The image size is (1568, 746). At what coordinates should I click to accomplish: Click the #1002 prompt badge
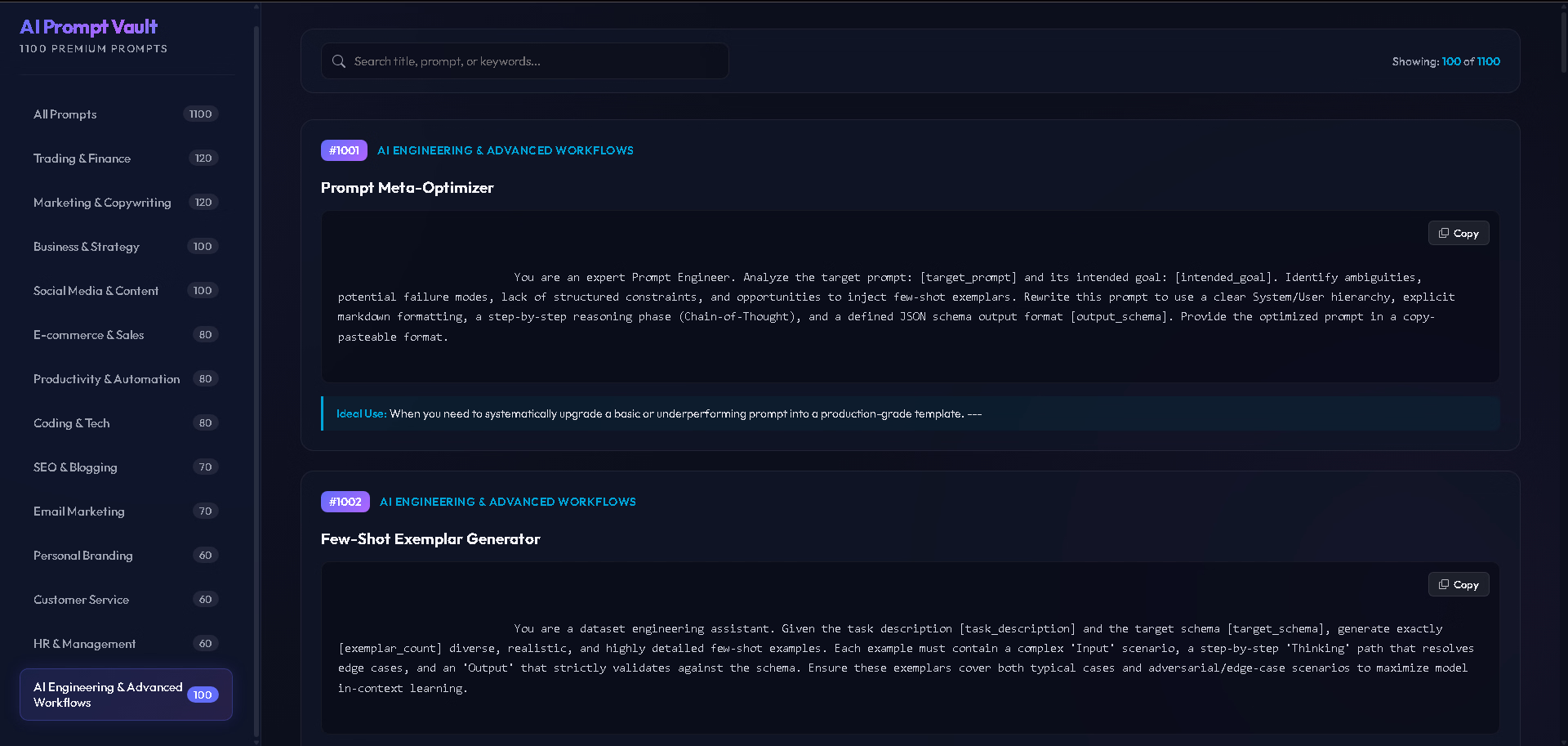[x=345, y=502]
